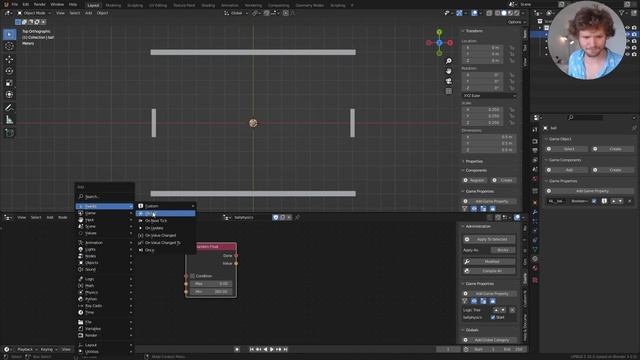
Task: Collapse the Administration panel
Action: point(478,226)
